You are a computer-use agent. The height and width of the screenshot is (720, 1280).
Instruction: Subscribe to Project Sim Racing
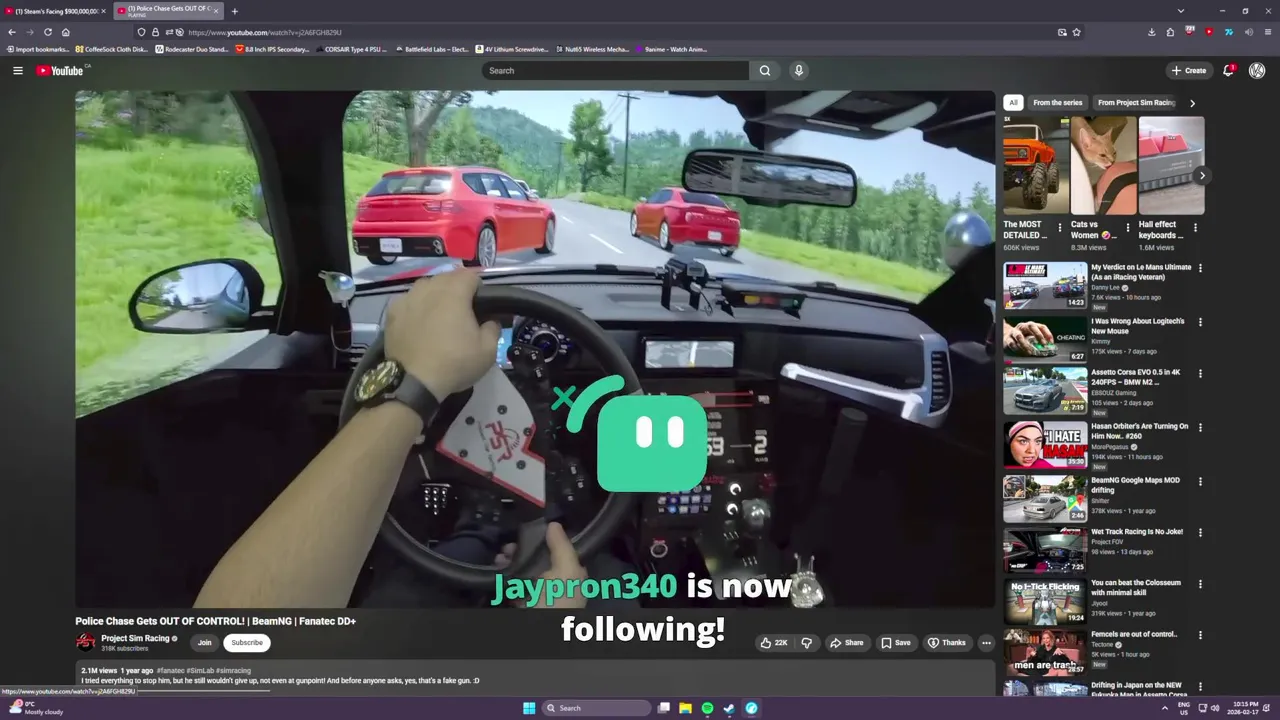tap(247, 643)
